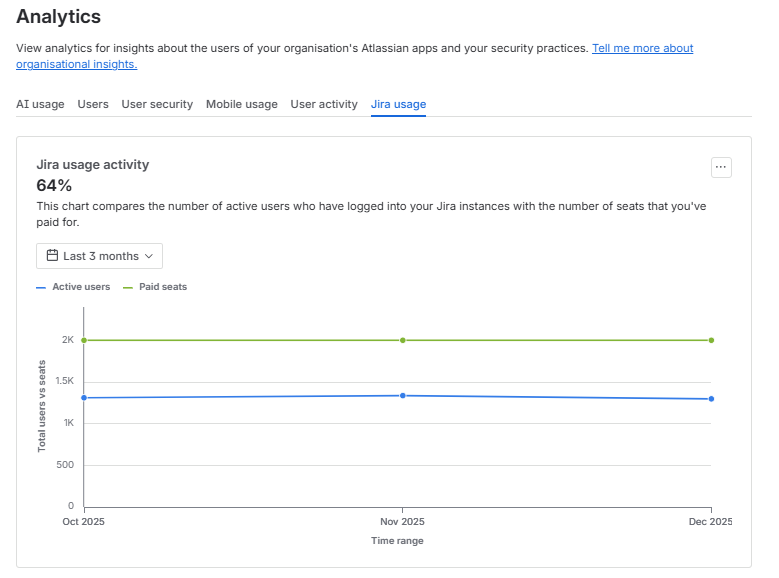Click the Time range axis title
Screen dimensions: 779x578
pos(397,541)
